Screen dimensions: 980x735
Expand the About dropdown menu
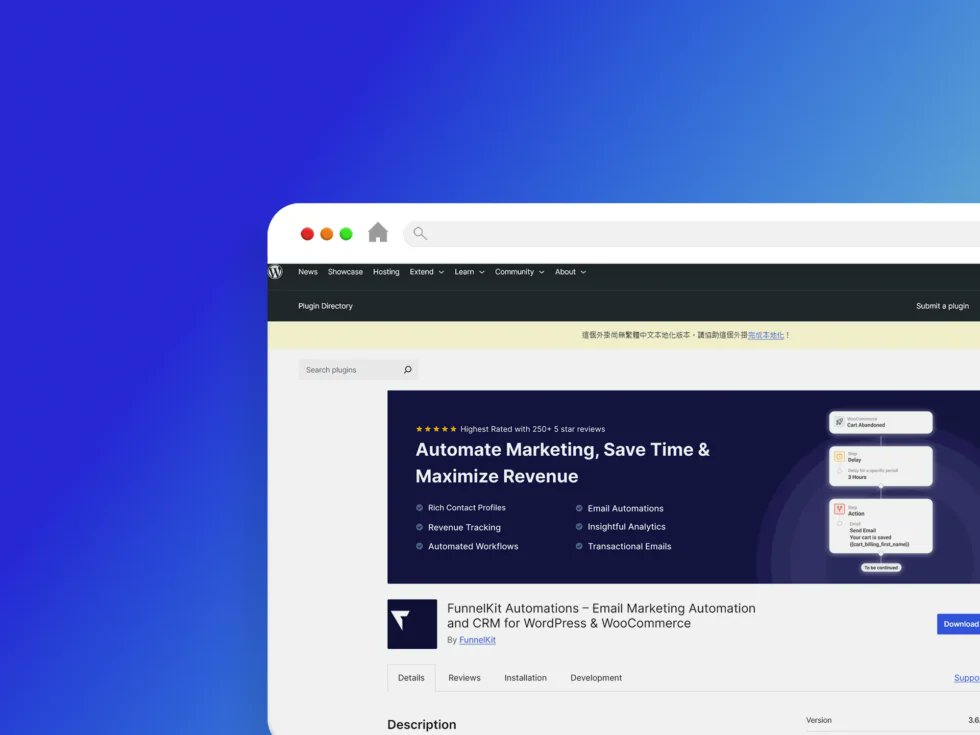click(571, 272)
